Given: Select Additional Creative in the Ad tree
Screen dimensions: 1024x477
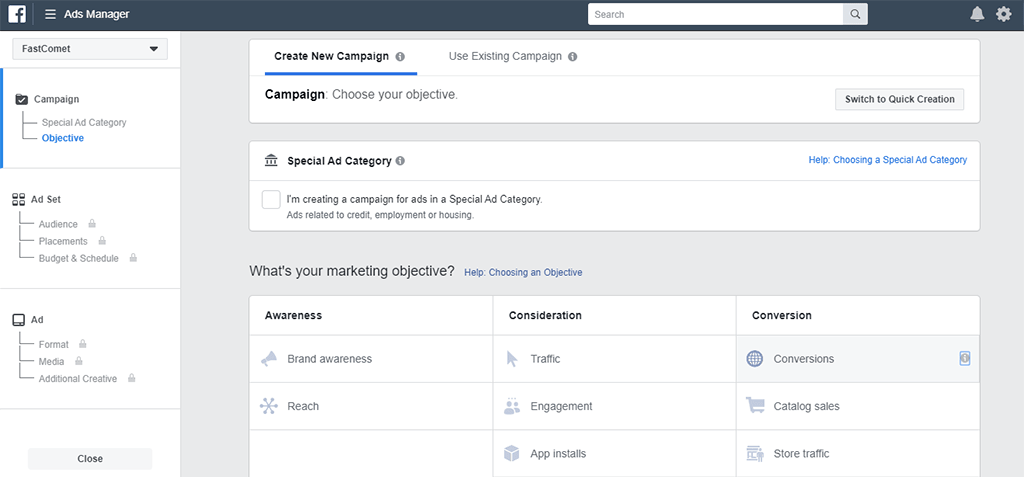Looking at the screenshot, I should [78, 379].
